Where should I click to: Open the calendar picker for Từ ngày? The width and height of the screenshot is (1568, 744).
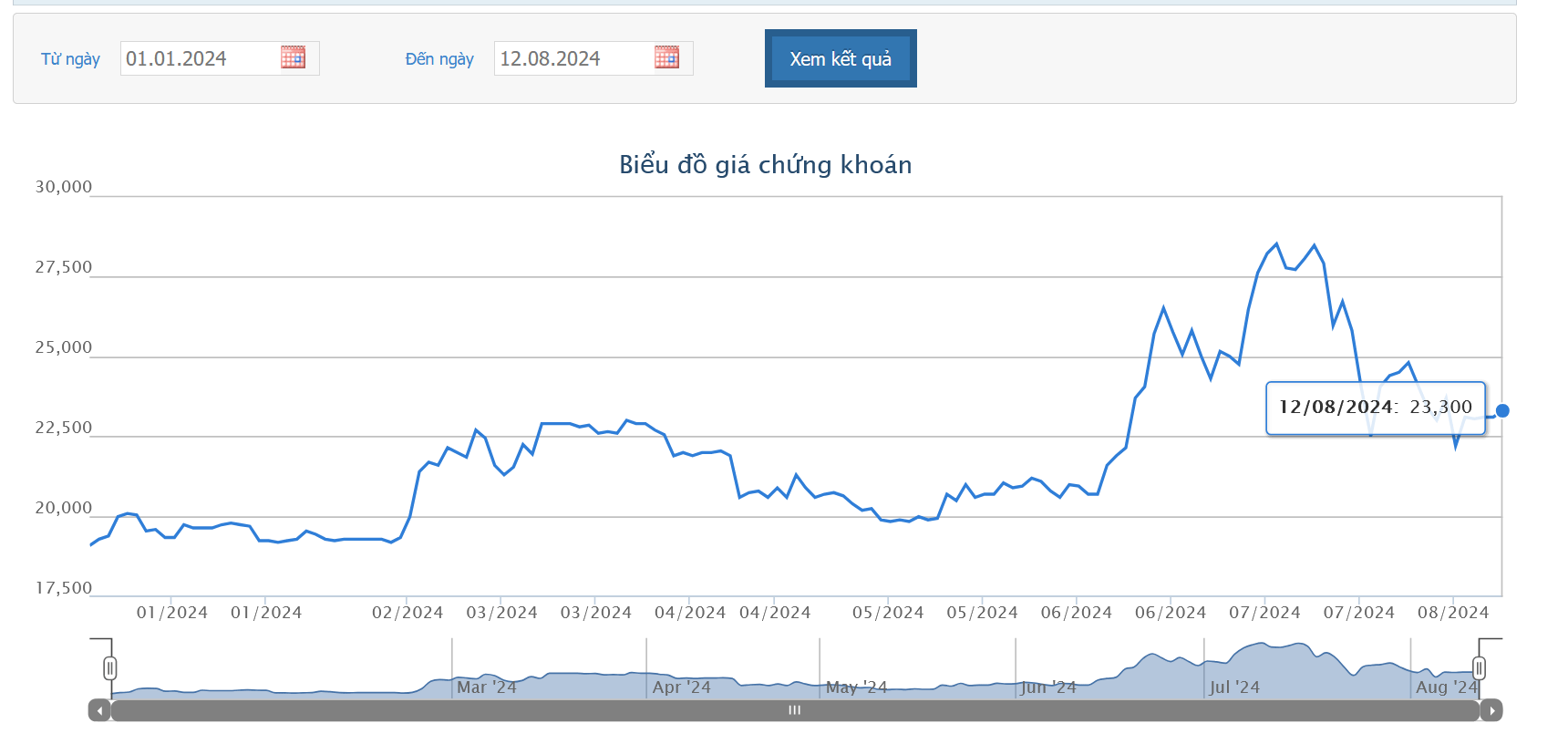pyautogui.click(x=293, y=57)
